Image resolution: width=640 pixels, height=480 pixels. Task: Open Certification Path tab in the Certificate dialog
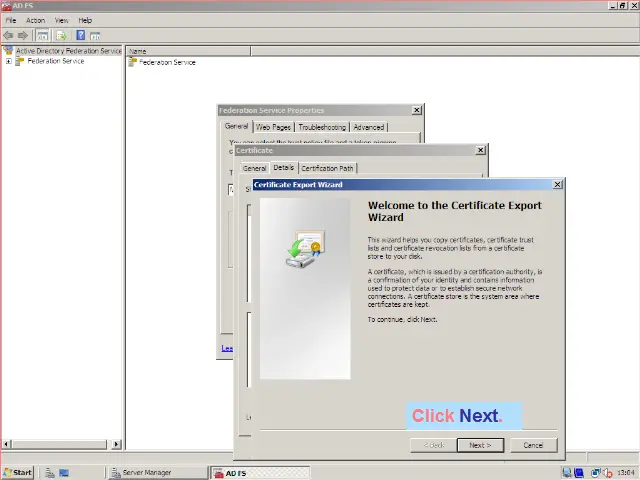click(327, 168)
